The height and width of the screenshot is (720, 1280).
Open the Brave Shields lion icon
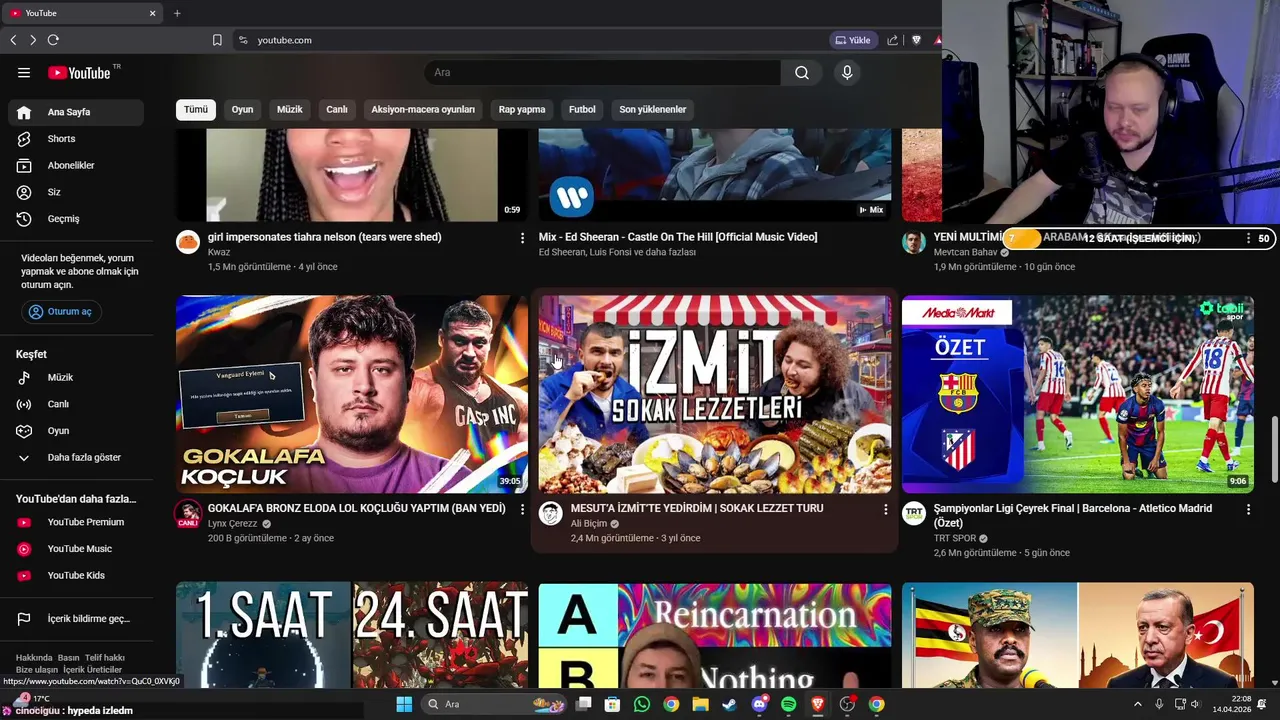[x=916, y=40]
